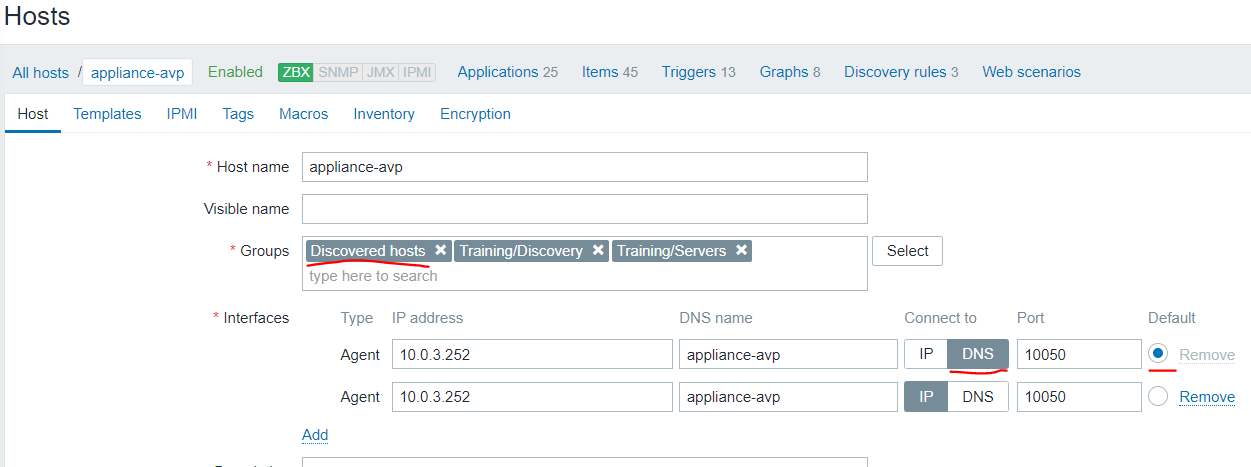Remove the Discovered hosts group tag
The height and width of the screenshot is (467, 1251).
point(440,251)
